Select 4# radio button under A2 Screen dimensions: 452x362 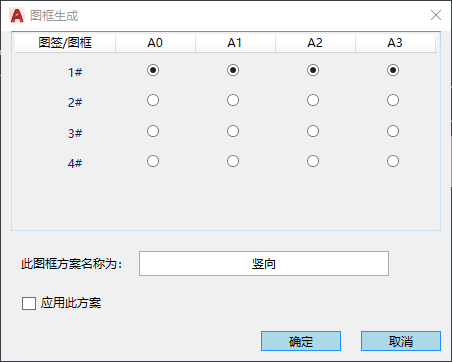pos(313,161)
